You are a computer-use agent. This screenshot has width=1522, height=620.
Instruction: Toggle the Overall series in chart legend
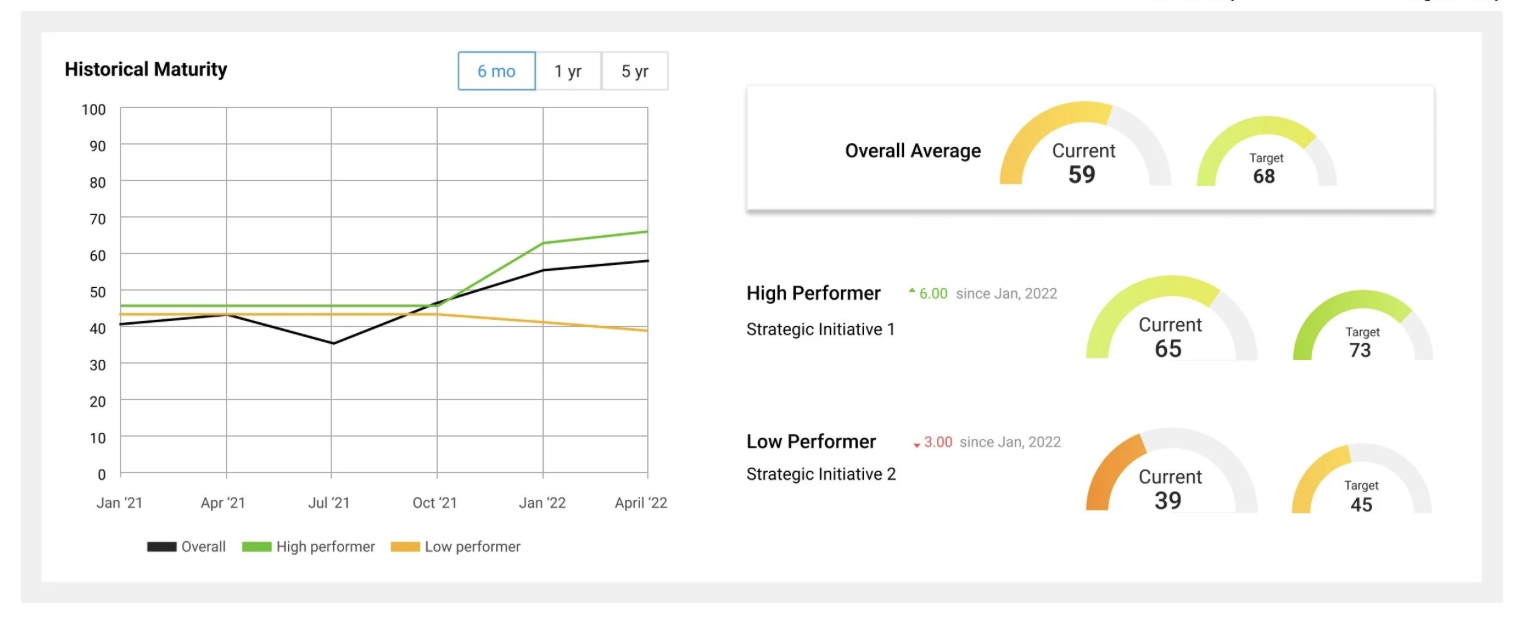click(186, 547)
